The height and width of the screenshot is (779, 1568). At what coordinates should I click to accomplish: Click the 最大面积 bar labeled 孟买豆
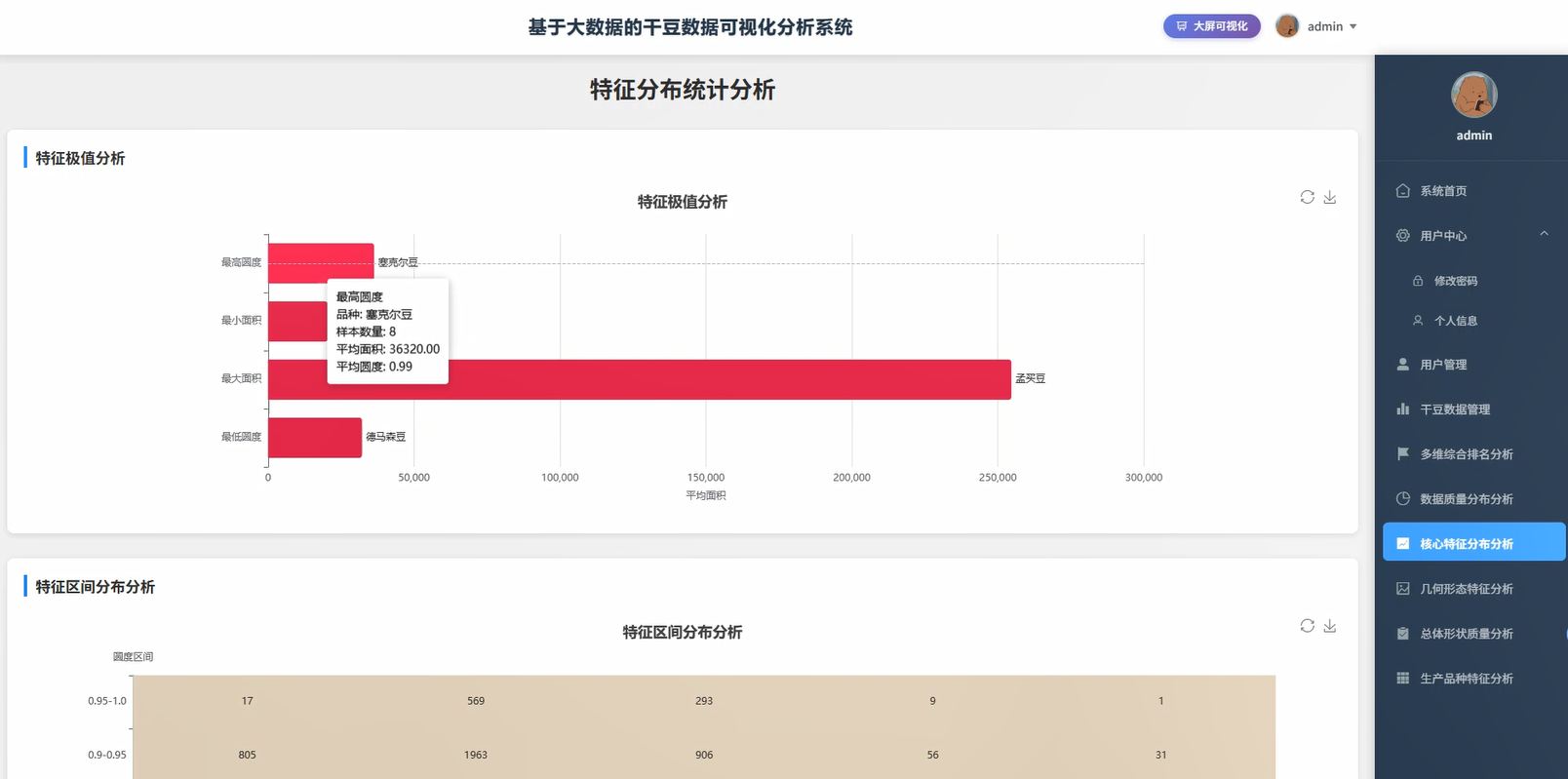tap(640, 379)
